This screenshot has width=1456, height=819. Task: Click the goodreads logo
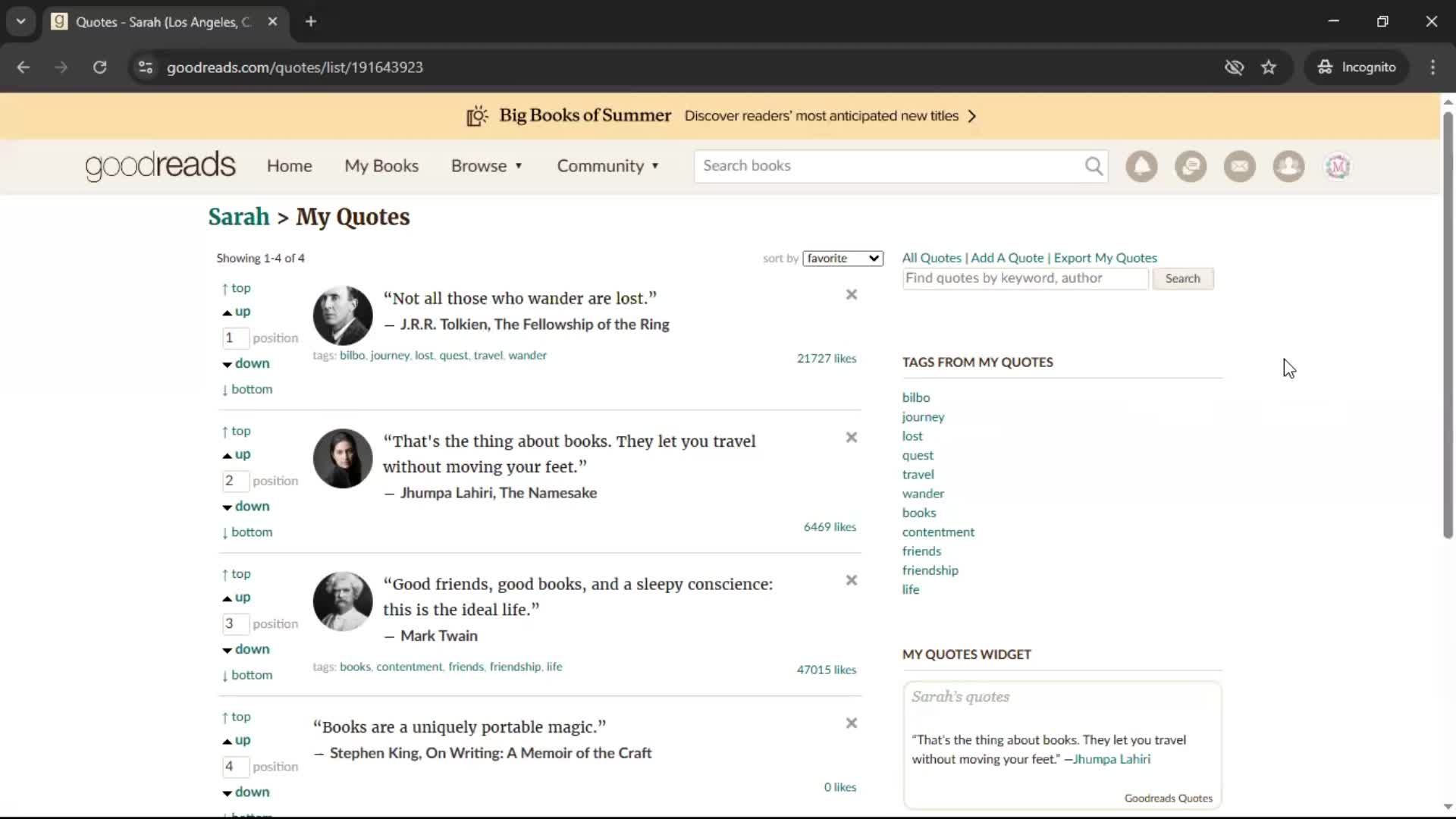pyautogui.click(x=160, y=166)
